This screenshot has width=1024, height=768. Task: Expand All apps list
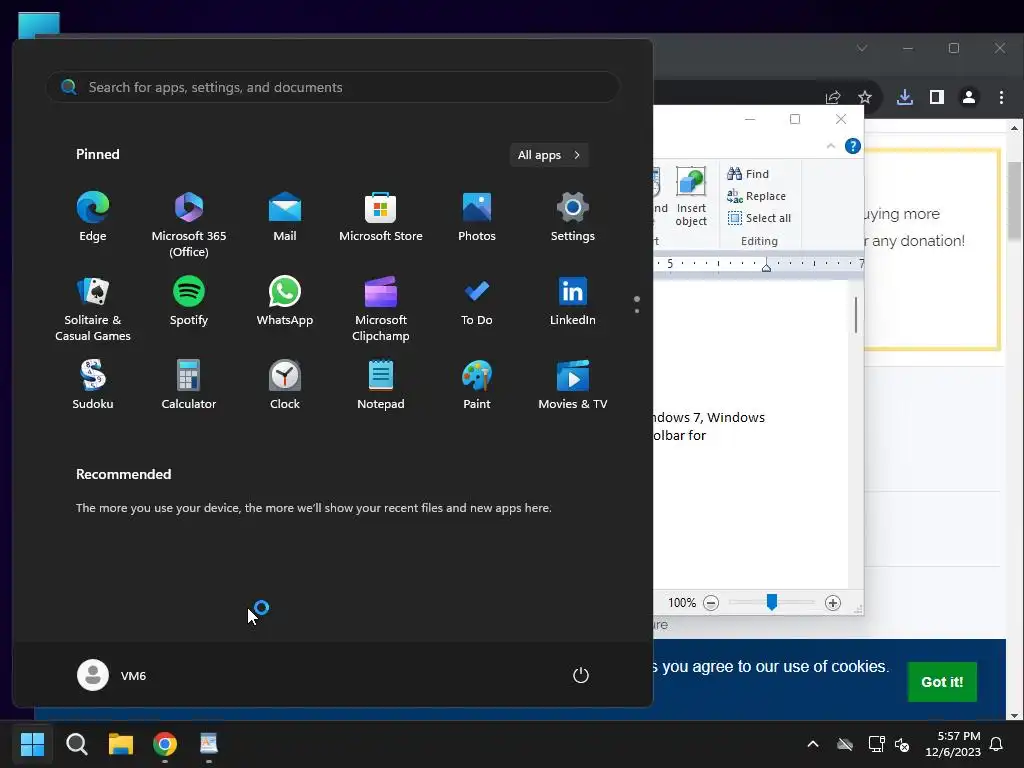[549, 155]
